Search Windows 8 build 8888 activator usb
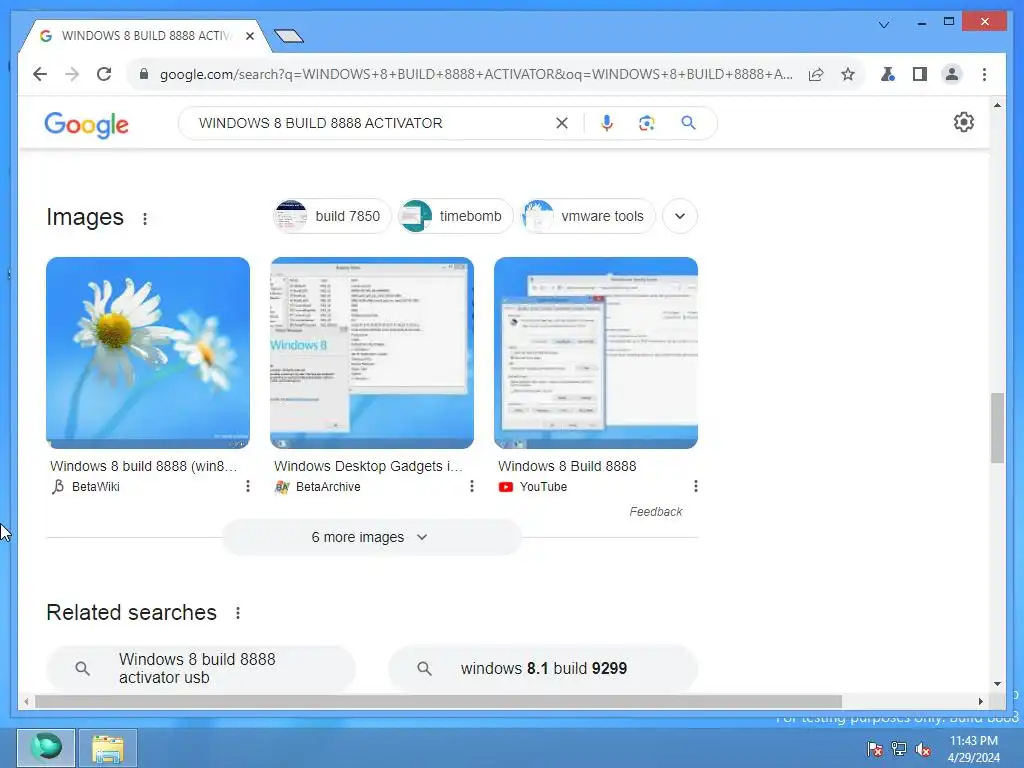This screenshot has height=768, width=1024. click(x=200, y=668)
